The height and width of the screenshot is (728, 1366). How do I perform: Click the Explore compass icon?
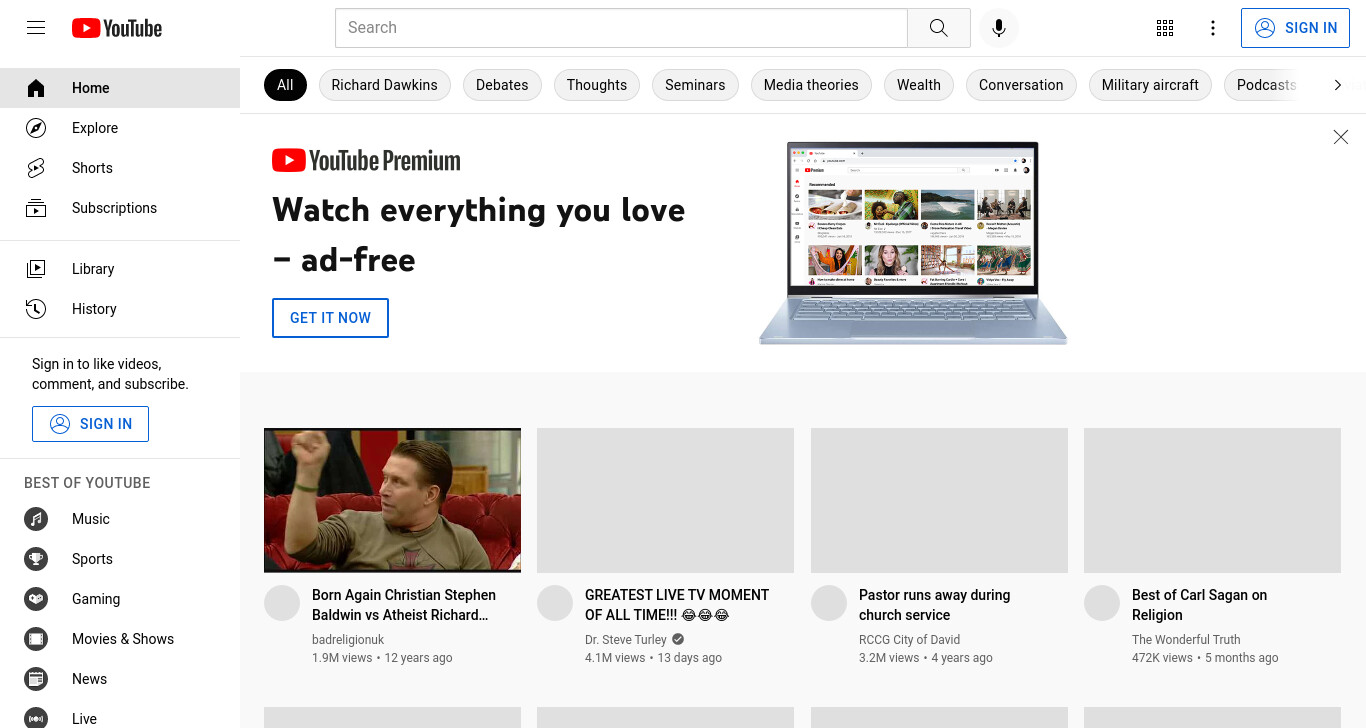pos(36,128)
